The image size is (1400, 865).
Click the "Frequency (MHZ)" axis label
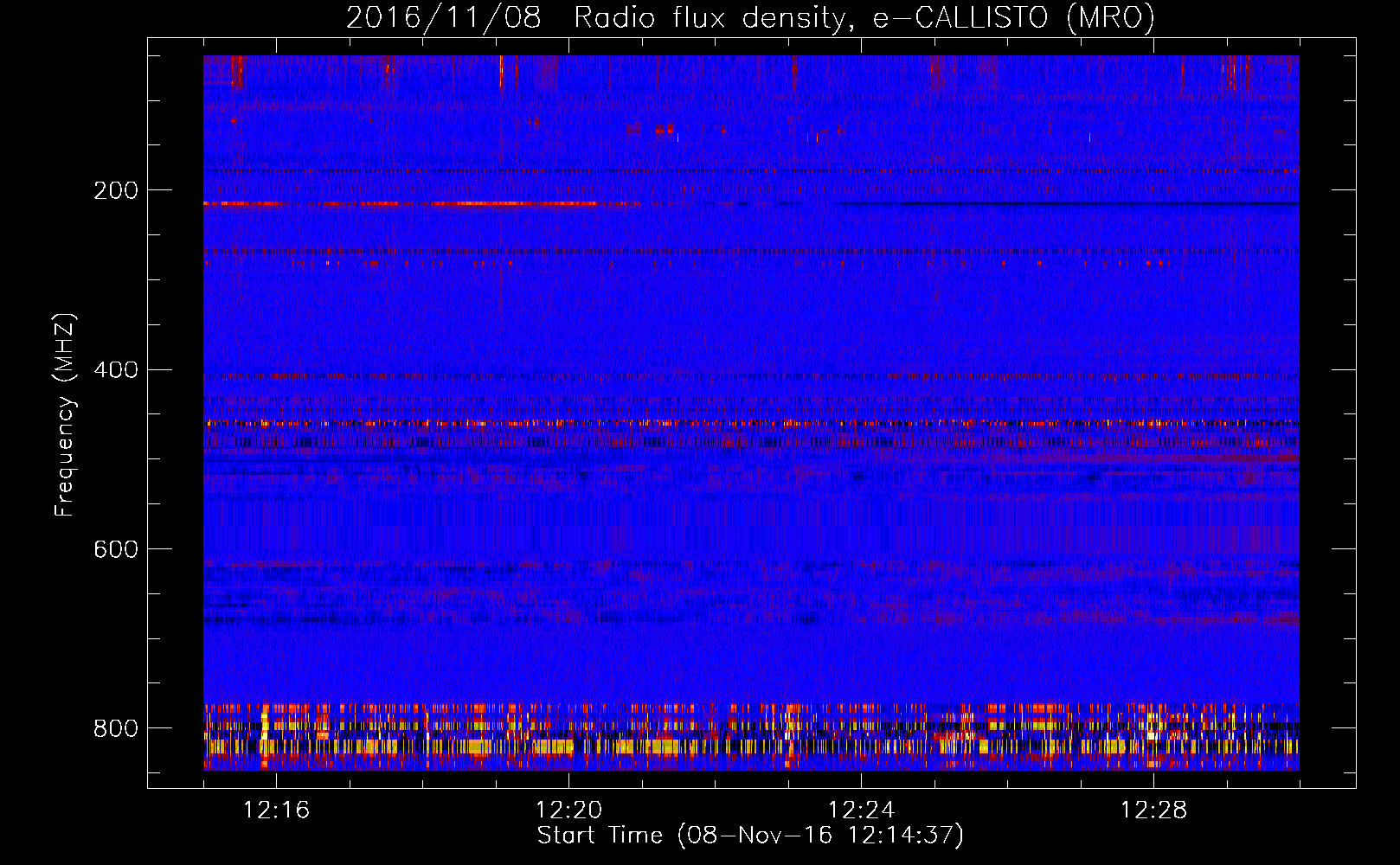click(65, 415)
